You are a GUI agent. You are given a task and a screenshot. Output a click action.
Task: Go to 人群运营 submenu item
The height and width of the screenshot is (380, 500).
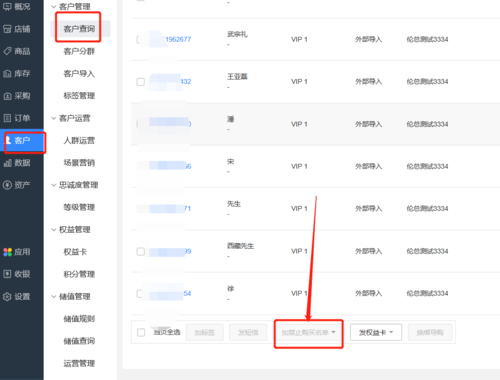[x=79, y=140]
